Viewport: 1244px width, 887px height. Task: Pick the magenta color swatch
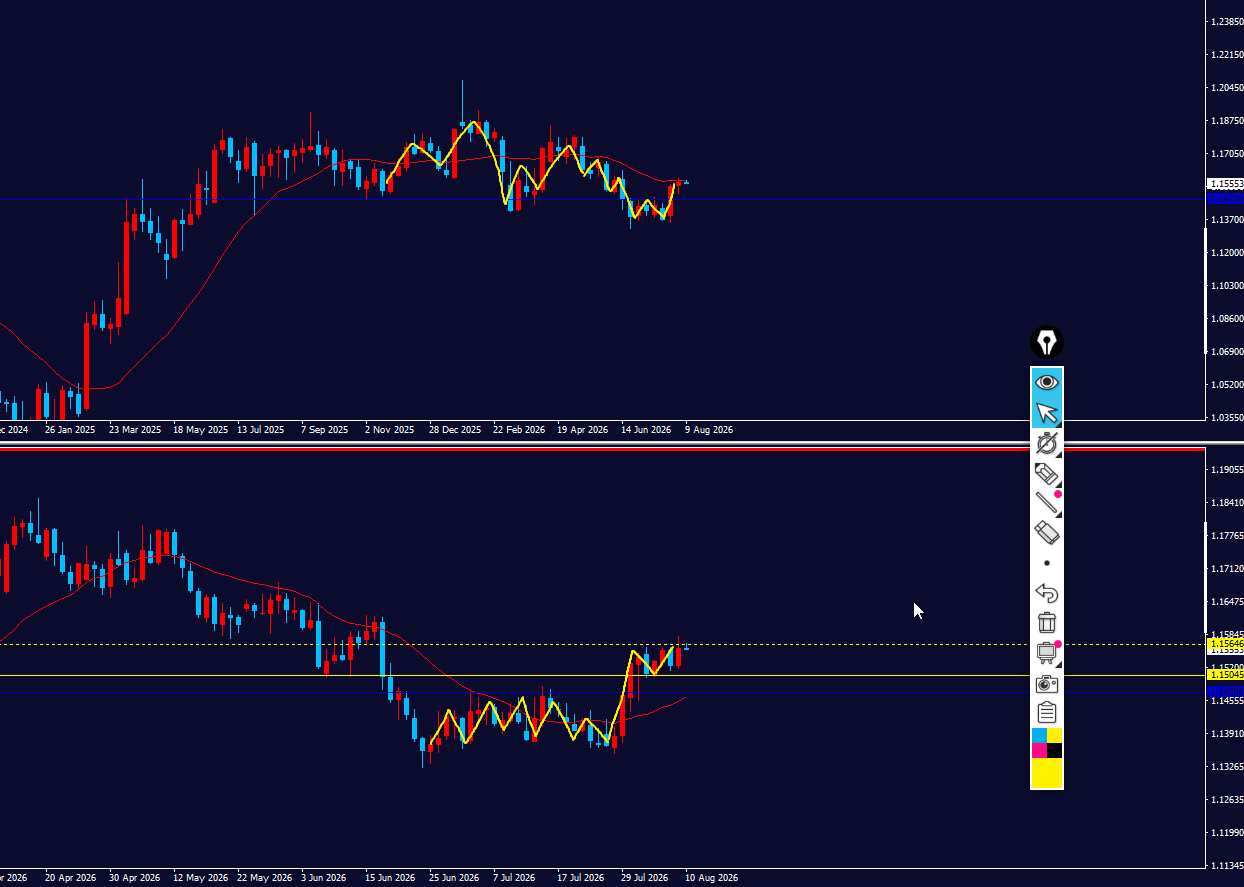[x=1039, y=751]
